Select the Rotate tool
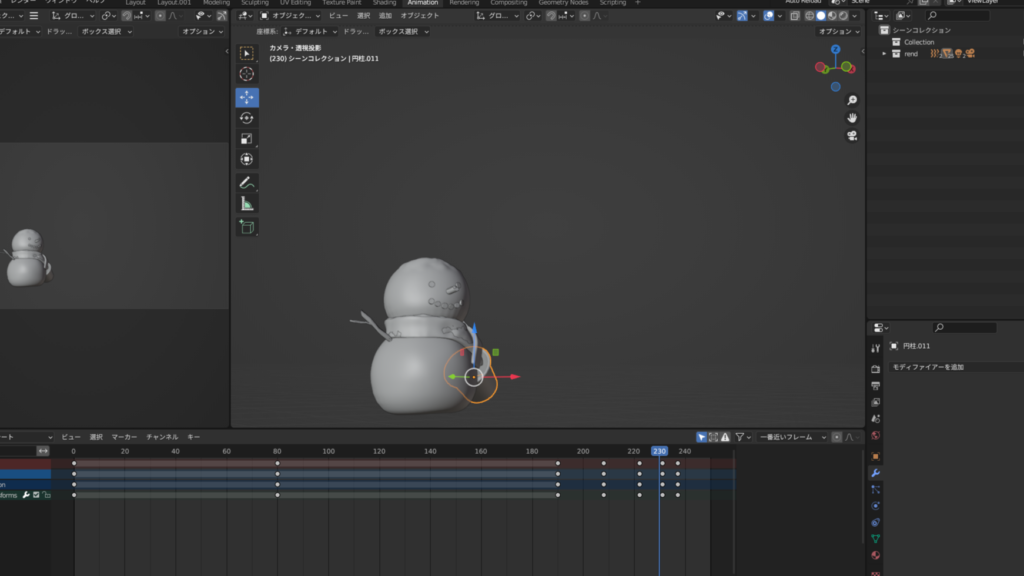Image resolution: width=1024 pixels, height=576 pixels. click(247, 118)
